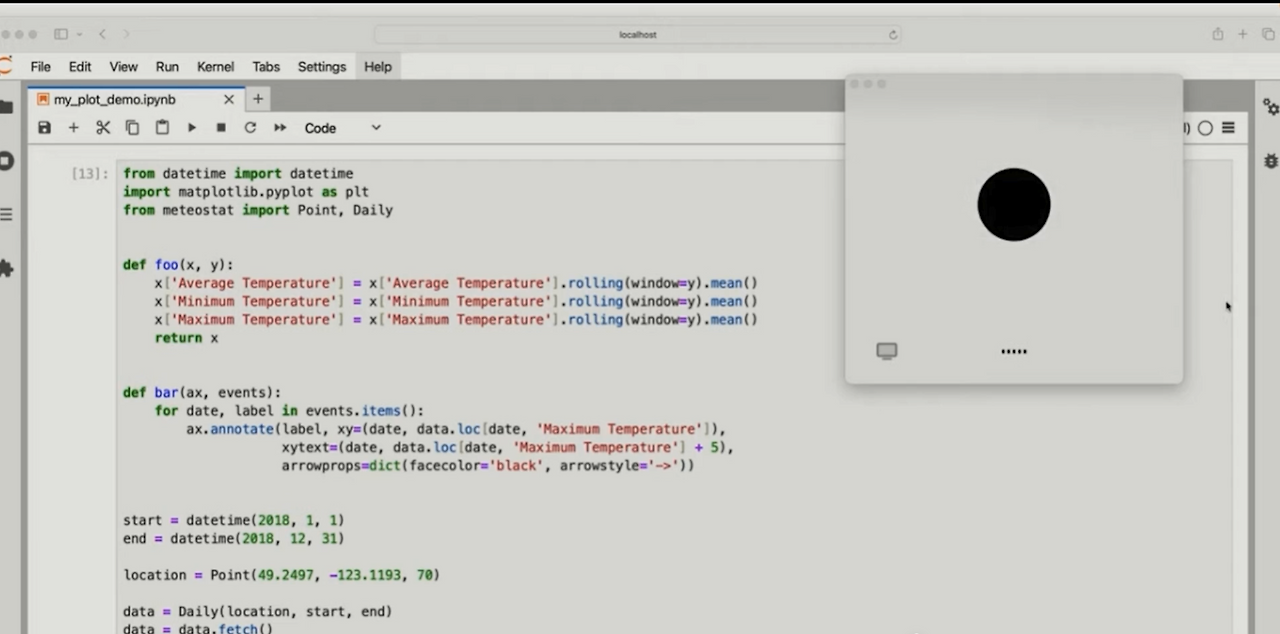Click 'from meteostat import Point, Daily' line
This screenshot has width=1280, height=634.
tap(258, 210)
